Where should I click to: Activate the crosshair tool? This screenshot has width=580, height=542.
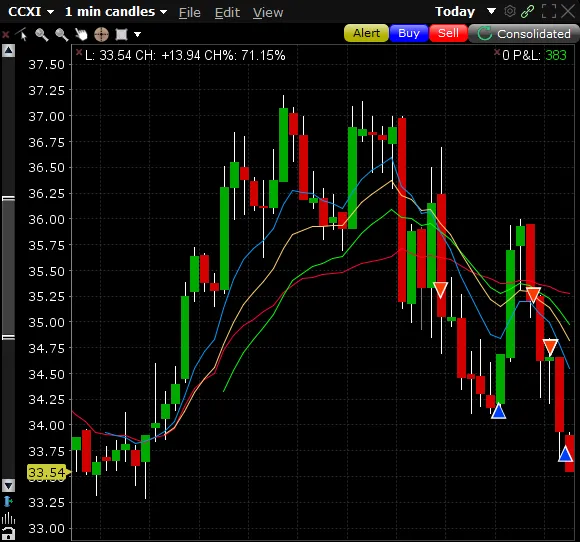101,34
